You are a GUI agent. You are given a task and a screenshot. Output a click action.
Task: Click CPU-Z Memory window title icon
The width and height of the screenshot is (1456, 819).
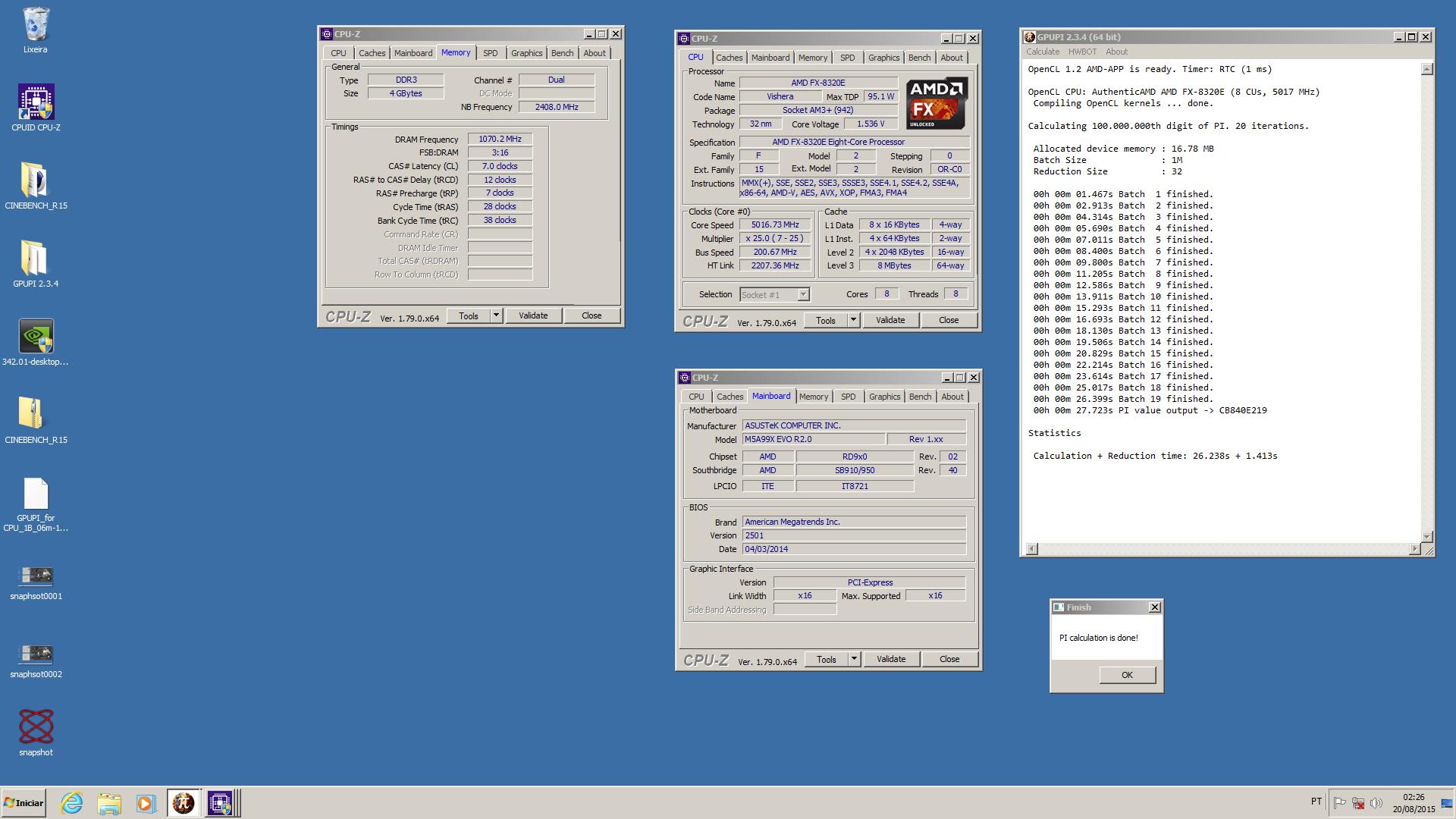click(327, 33)
